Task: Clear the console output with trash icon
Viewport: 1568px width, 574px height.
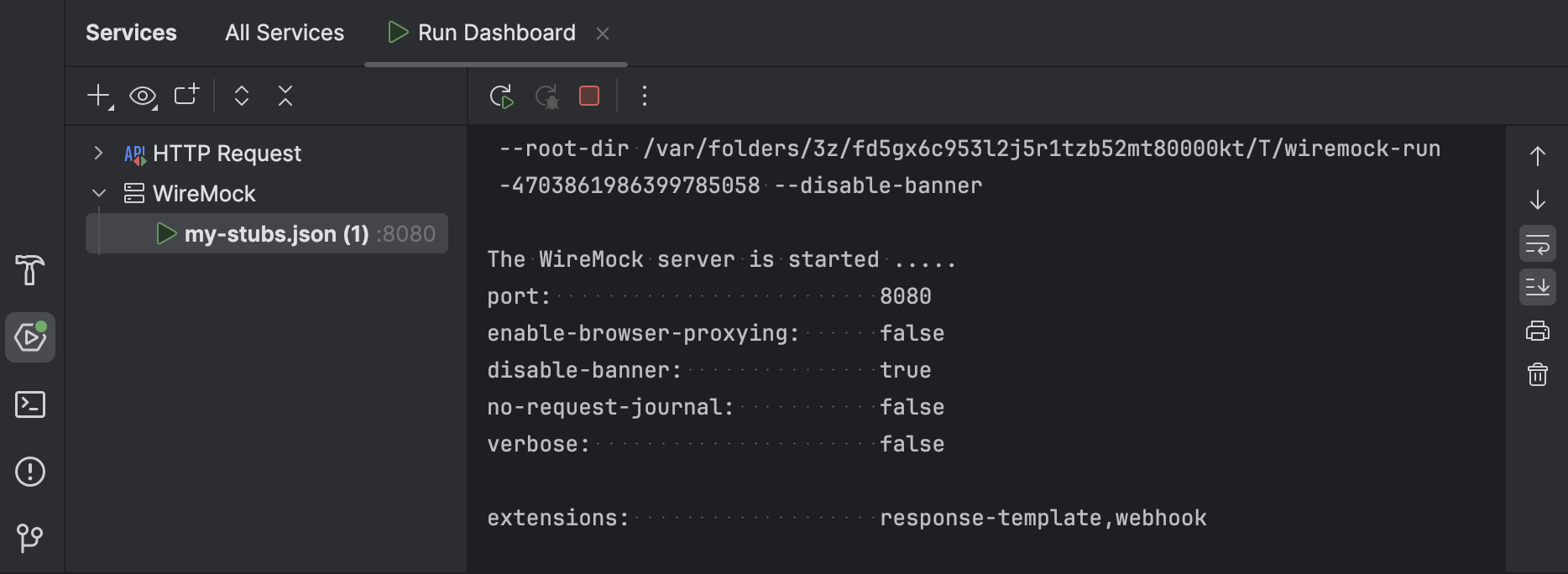Action: [x=1537, y=375]
